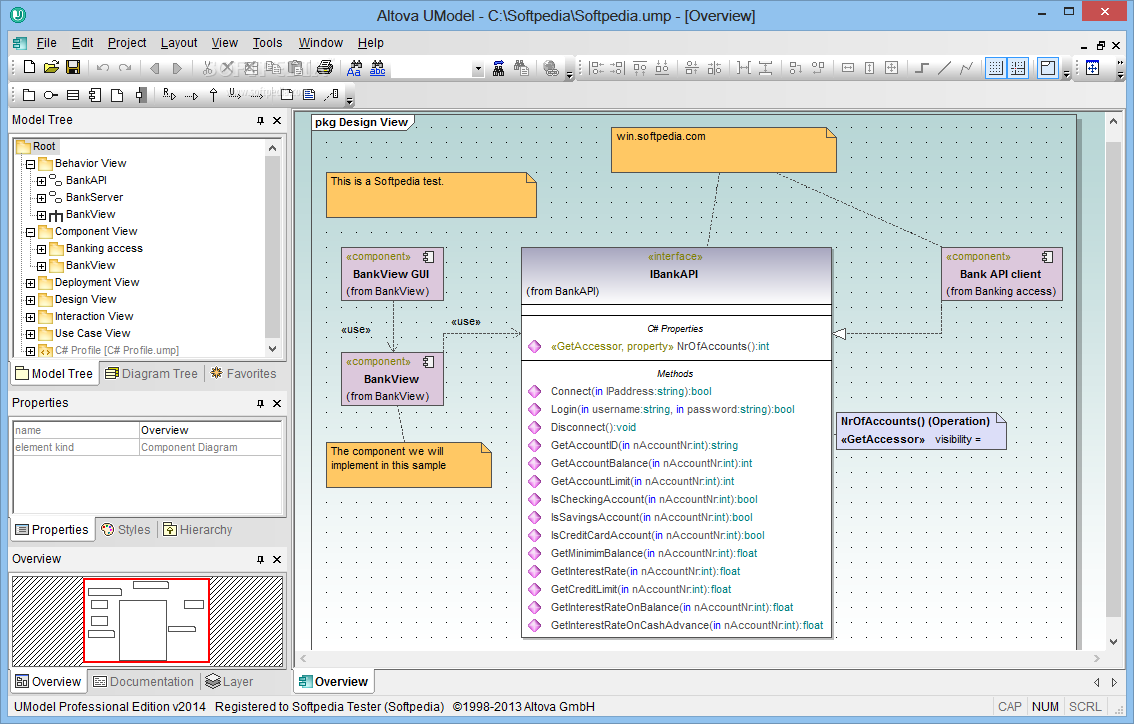Open the Project menu
This screenshot has width=1134, height=724.
127,43
